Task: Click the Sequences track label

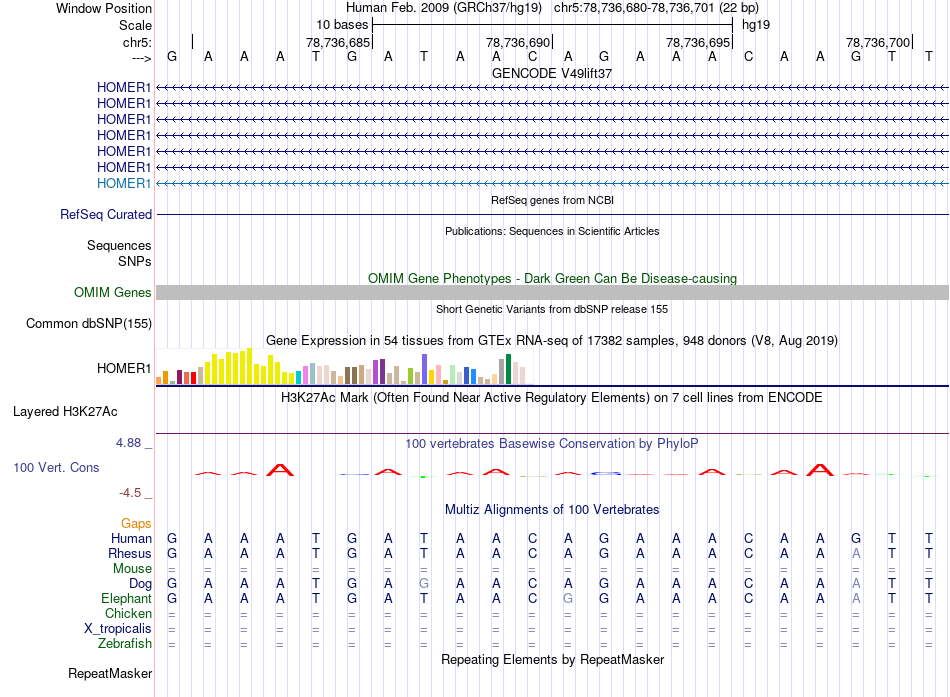Action: pyautogui.click(x=119, y=245)
